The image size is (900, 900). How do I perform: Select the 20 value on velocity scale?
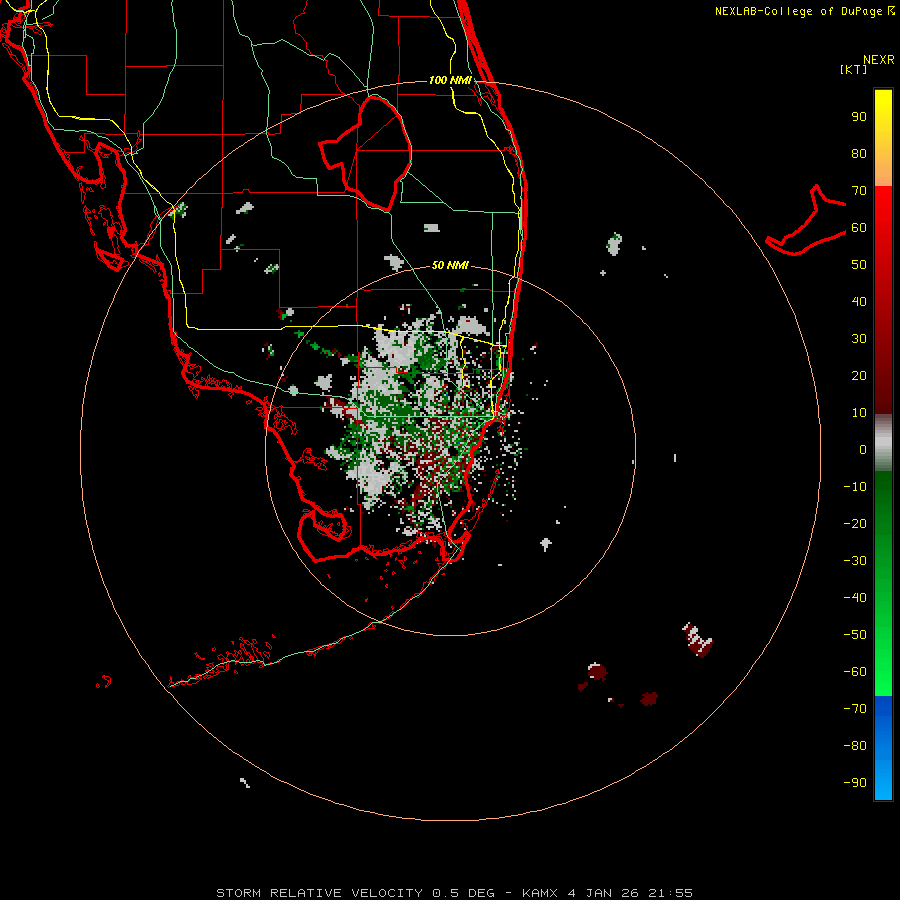pyautogui.click(x=859, y=375)
